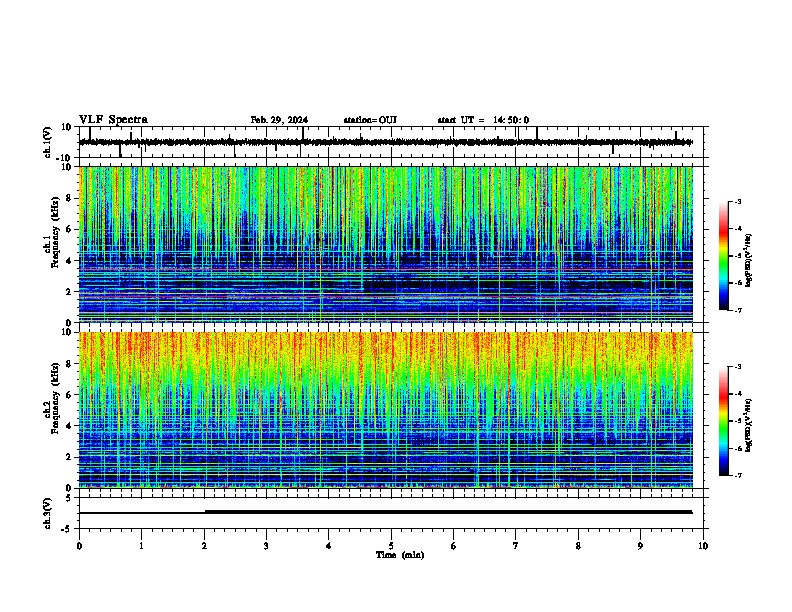Viewport: 792px width, 612px height.
Task: Click the "Time (min)" axis label
Action: 400,555
